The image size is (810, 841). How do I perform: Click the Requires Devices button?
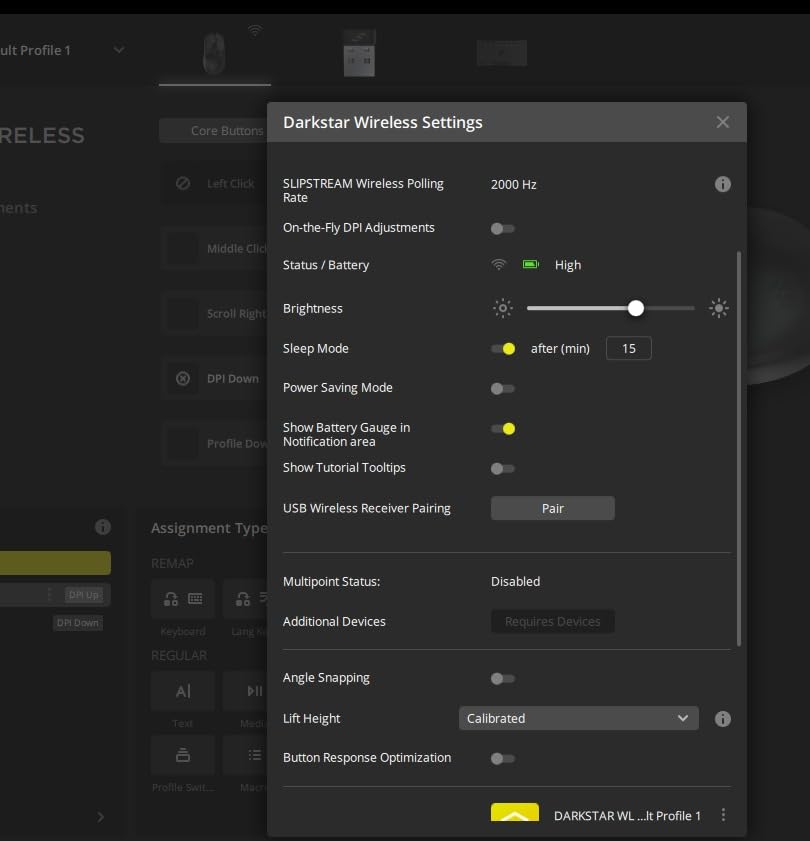(553, 621)
